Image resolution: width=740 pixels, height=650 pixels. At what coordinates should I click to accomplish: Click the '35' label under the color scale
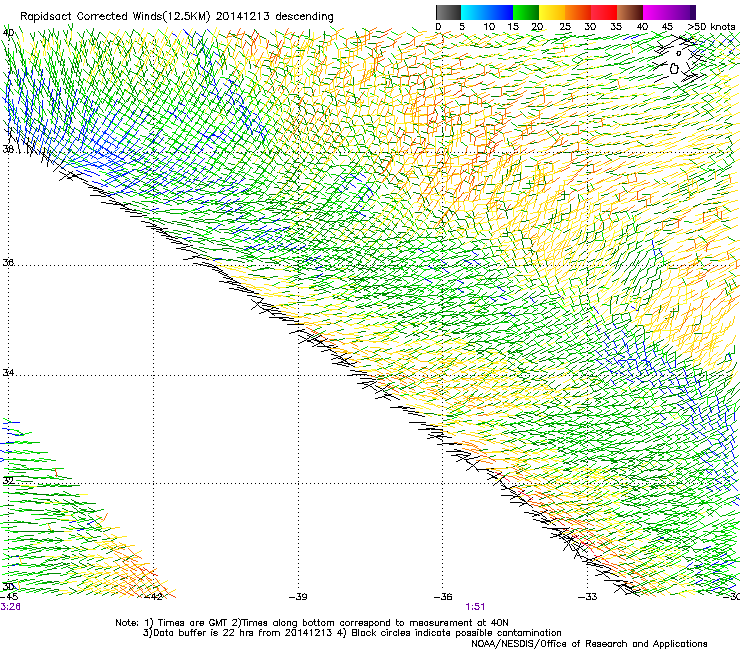[x=616, y=27]
